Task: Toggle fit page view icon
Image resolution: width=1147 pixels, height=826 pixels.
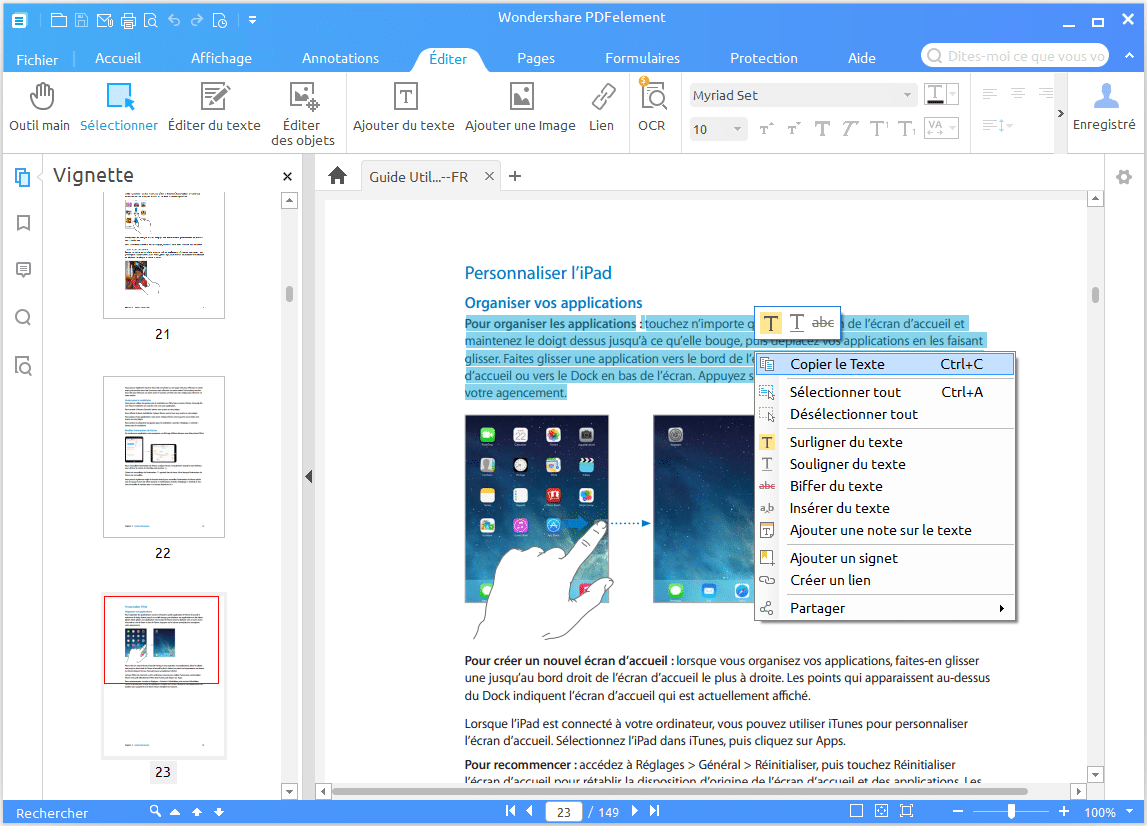Action: (881, 811)
